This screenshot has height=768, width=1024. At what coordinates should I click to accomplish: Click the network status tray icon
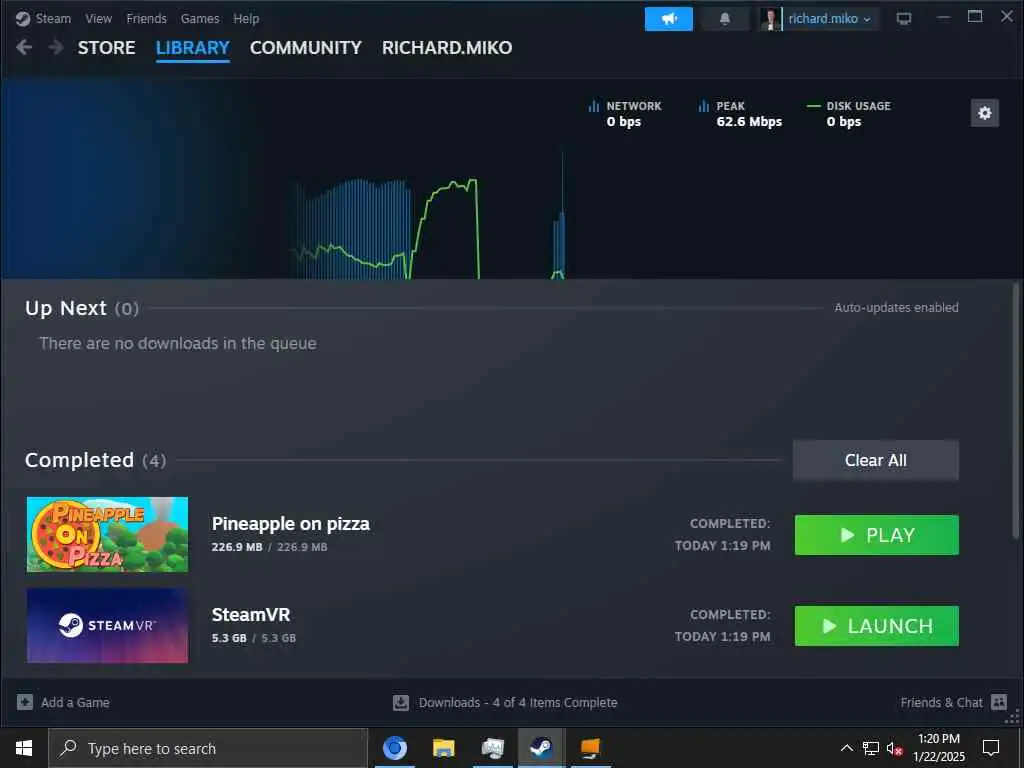pos(871,748)
